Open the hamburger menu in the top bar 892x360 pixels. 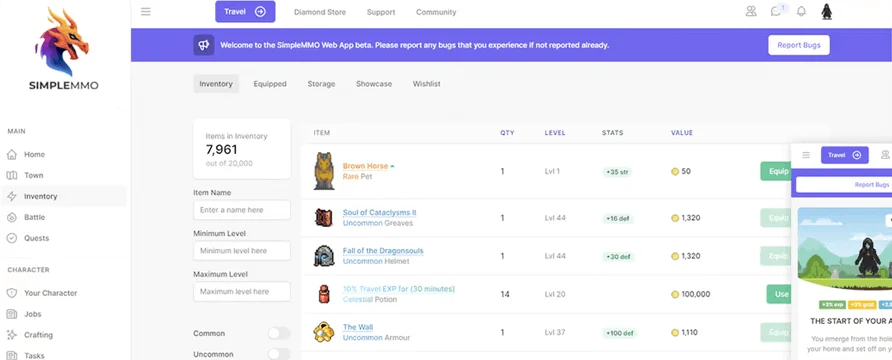pyautogui.click(x=146, y=11)
